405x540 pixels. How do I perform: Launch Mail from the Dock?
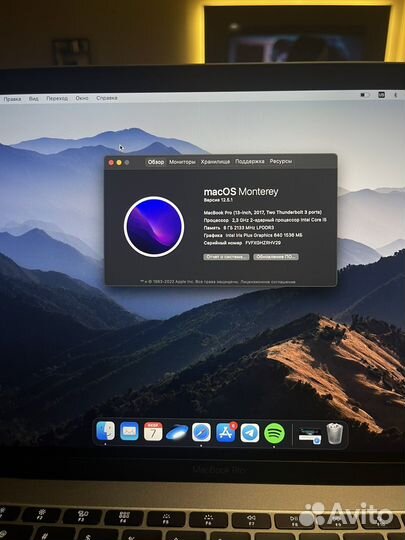(x=129, y=432)
